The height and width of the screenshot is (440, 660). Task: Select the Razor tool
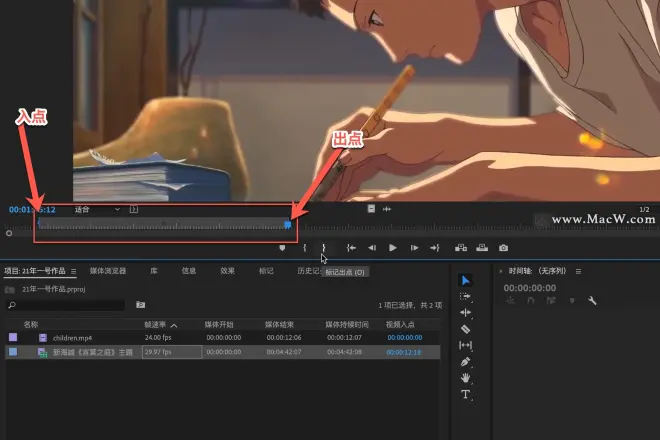(465, 329)
